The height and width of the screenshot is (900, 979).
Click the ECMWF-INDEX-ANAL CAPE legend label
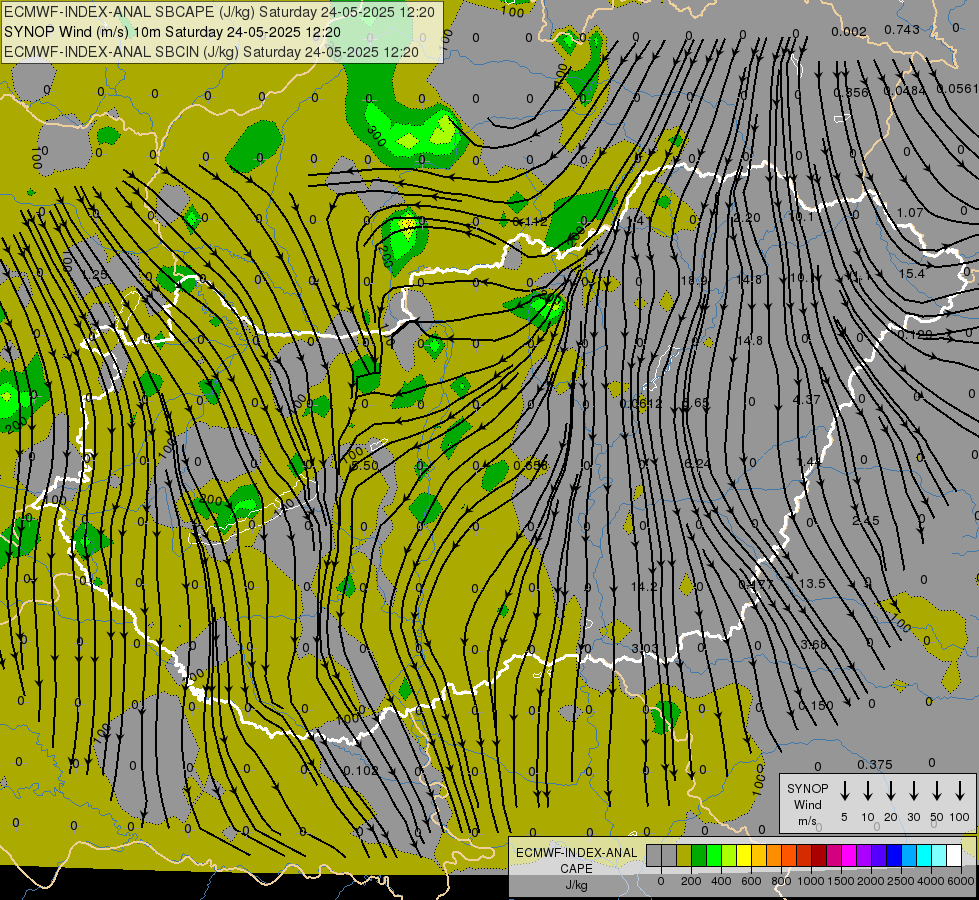tap(576, 868)
